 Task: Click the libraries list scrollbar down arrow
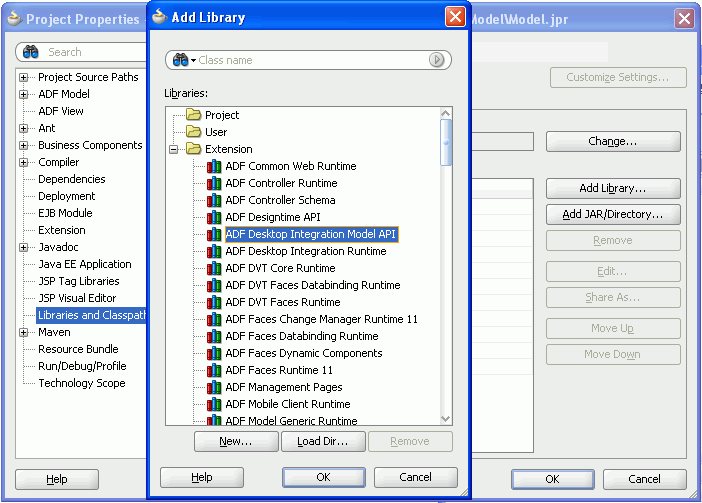pos(445,419)
